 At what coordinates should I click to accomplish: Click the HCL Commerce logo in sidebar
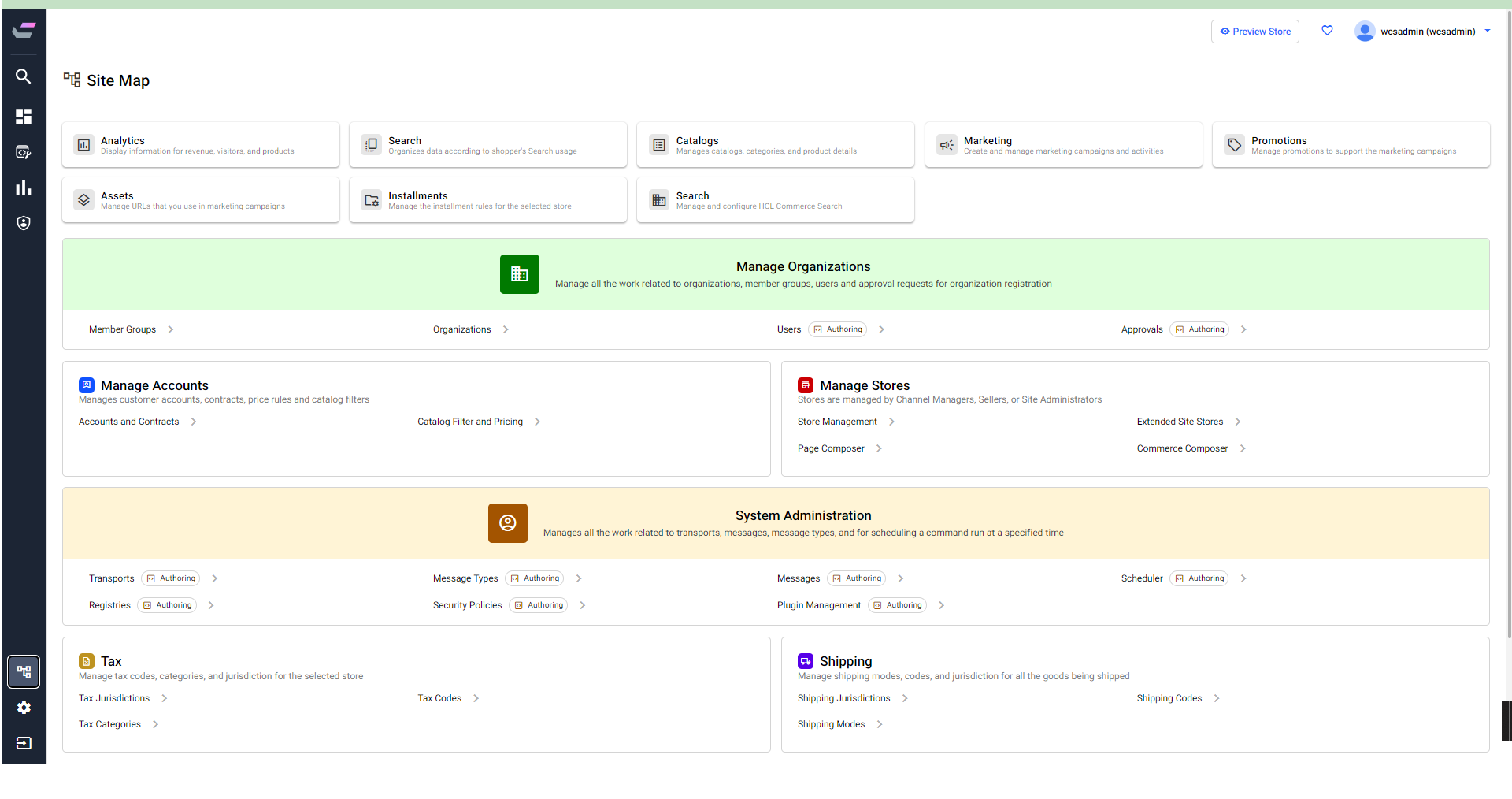[24, 30]
